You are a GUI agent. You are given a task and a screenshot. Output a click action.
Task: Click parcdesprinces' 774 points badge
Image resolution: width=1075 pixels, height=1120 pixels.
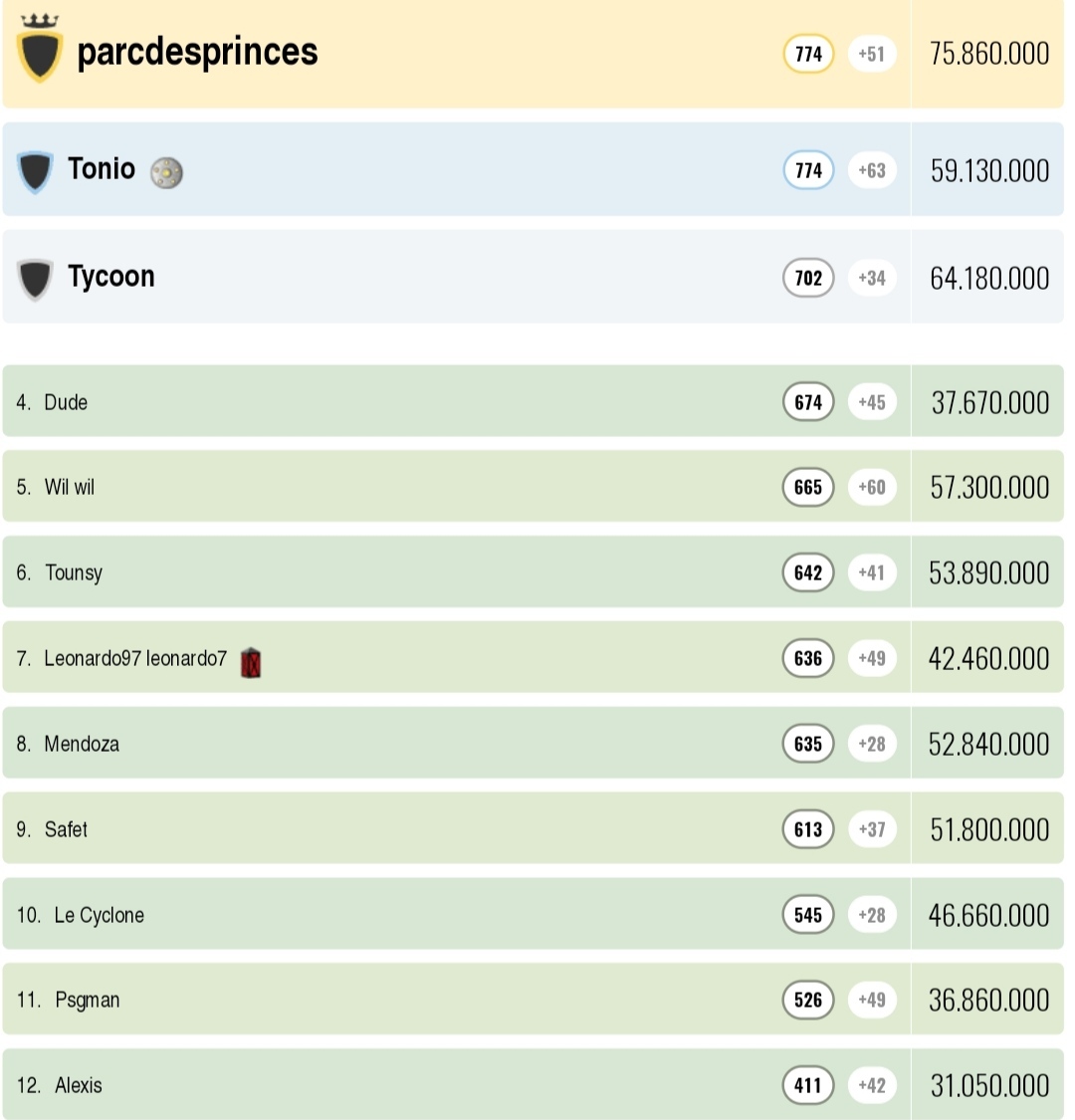808,54
